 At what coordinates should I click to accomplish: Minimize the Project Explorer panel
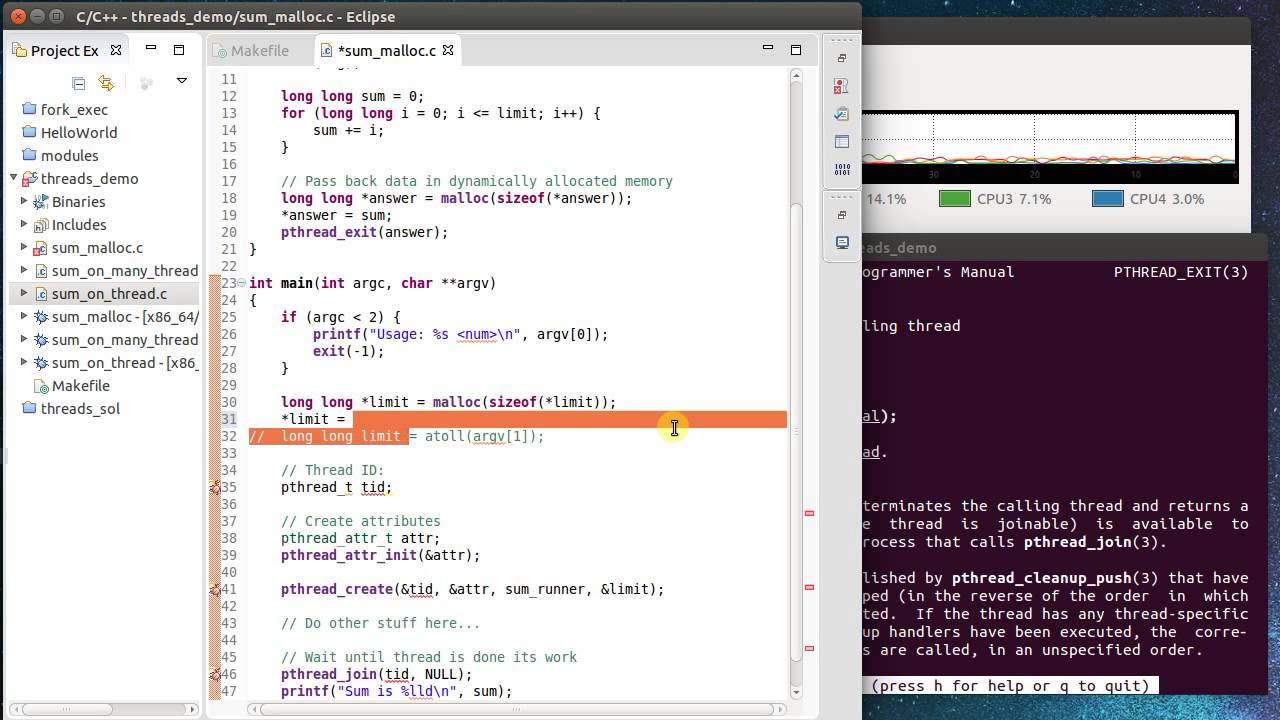(151, 48)
